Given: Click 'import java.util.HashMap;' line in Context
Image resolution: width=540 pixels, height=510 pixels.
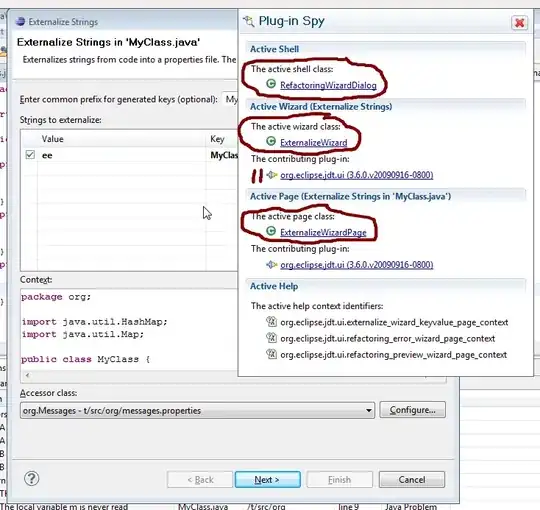Looking at the screenshot, I should (x=94, y=322).
